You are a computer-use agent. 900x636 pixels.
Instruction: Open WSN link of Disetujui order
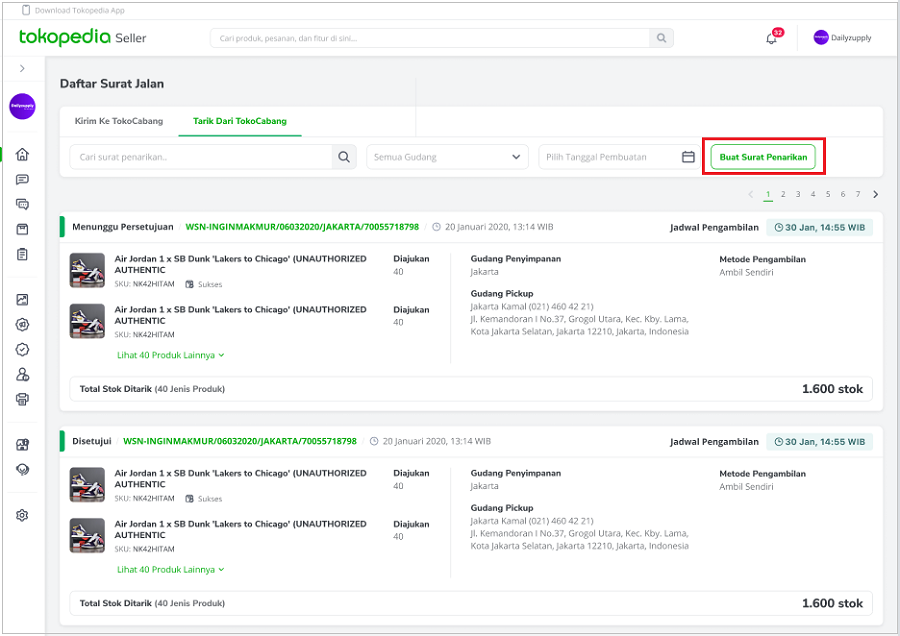click(x=240, y=441)
